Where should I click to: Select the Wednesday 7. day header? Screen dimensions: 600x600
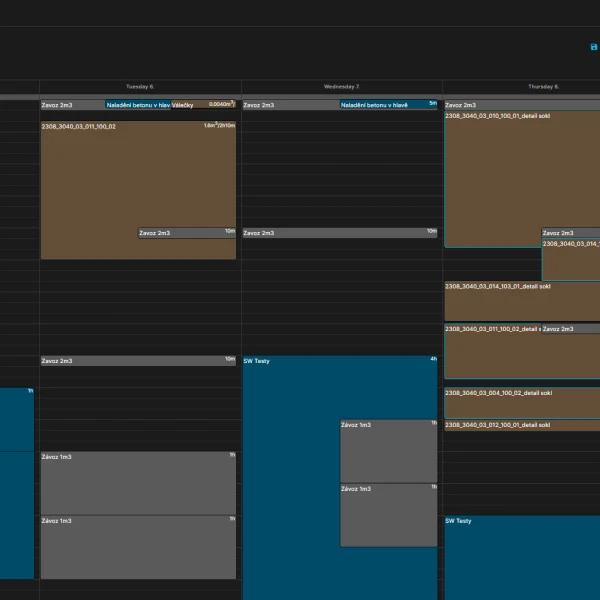(x=342, y=86)
